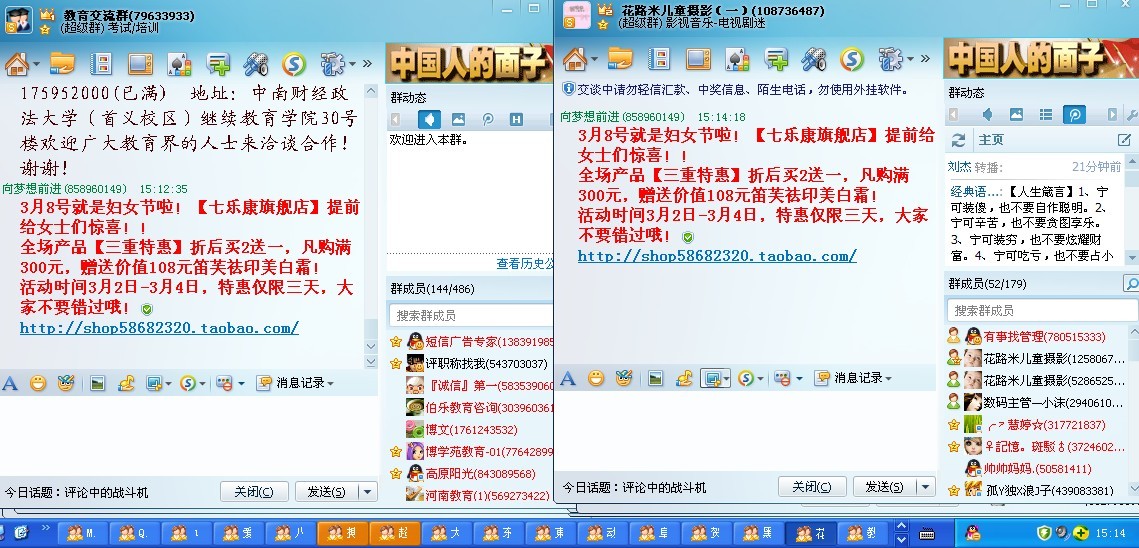Screen dimensions: 1139x548
Task: Click the group TV video icon in left toolbar
Action: [138, 64]
